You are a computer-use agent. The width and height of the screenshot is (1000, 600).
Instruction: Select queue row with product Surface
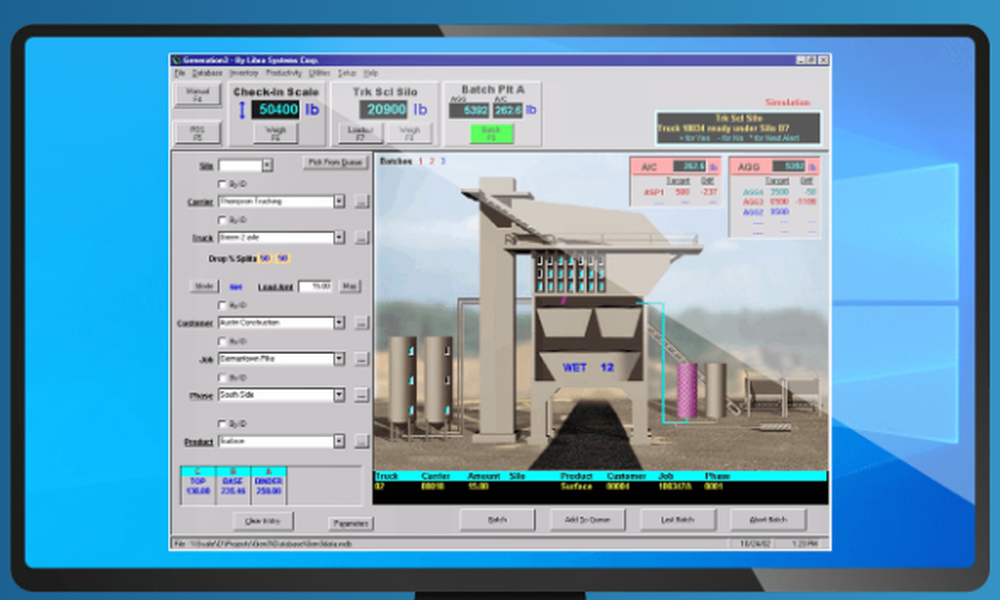point(600,487)
